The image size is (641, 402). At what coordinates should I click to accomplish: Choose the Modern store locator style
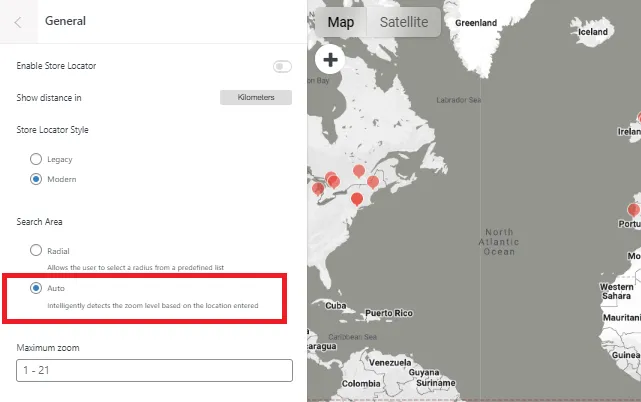36,179
